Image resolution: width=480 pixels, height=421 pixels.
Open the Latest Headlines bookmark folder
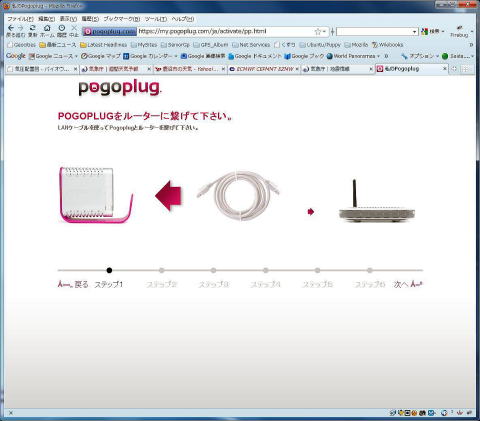[x=104, y=45]
